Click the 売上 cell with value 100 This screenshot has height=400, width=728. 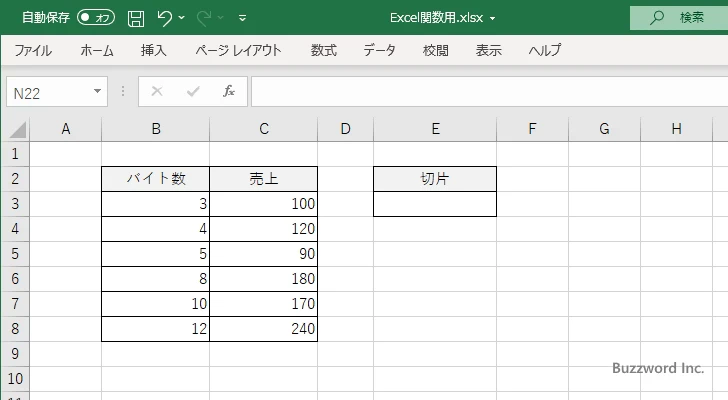click(x=264, y=204)
